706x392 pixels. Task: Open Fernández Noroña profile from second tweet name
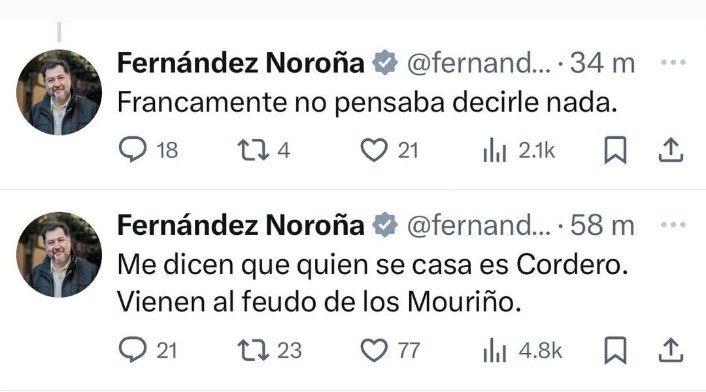240,225
